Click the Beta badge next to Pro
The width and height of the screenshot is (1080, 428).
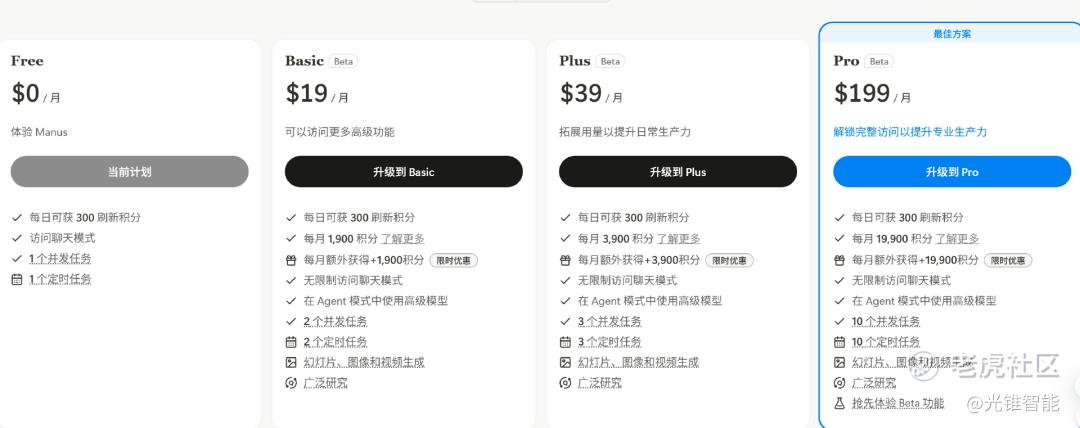[880, 61]
